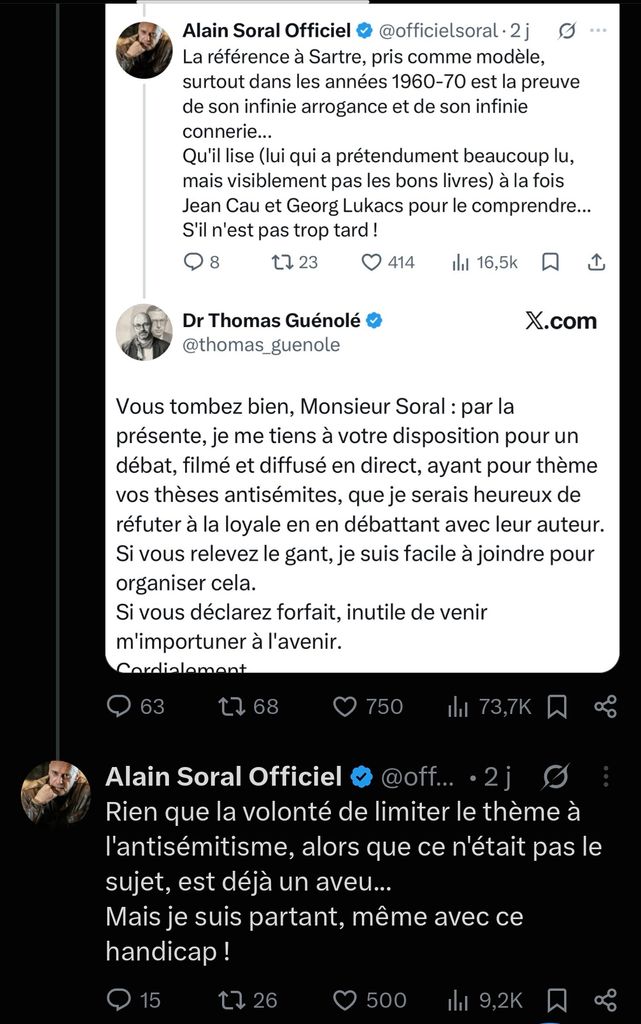641x1024 pixels.
Task: Open @thomas_guenole profile handle
Action: pyautogui.click(x=261, y=345)
